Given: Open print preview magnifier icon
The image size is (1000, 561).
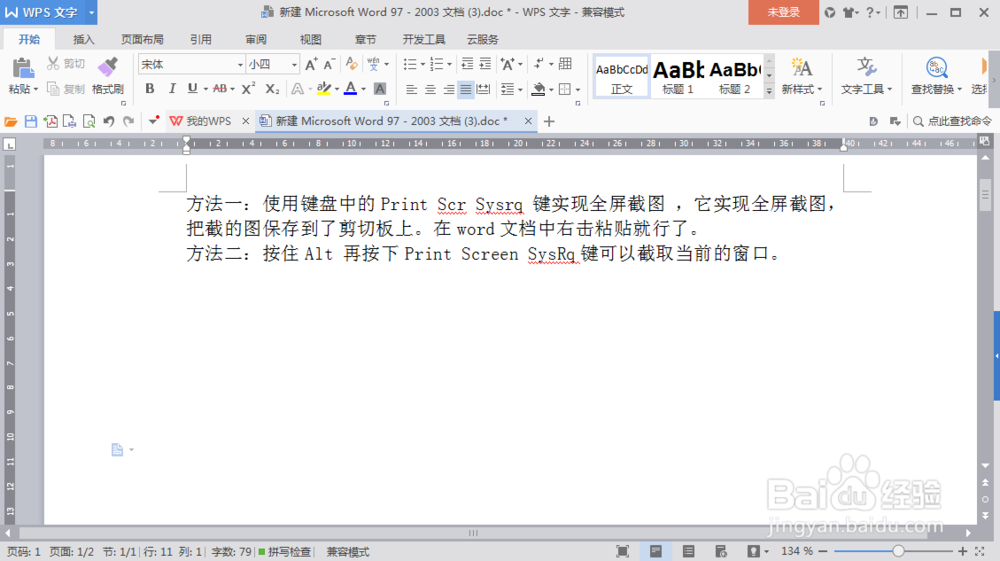Looking at the screenshot, I should (89, 121).
